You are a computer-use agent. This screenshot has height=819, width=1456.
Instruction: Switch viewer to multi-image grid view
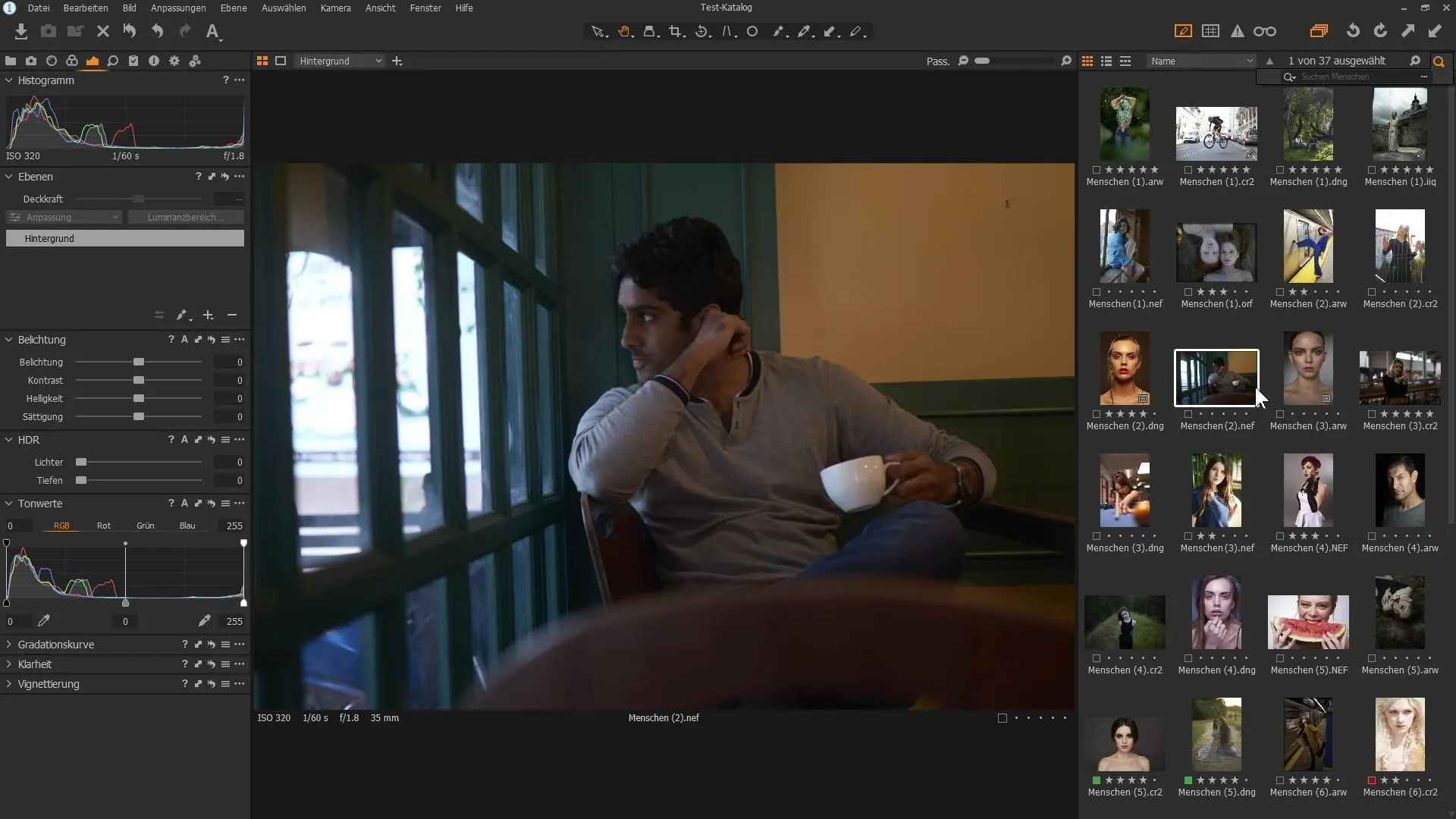(x=262, y=61)
